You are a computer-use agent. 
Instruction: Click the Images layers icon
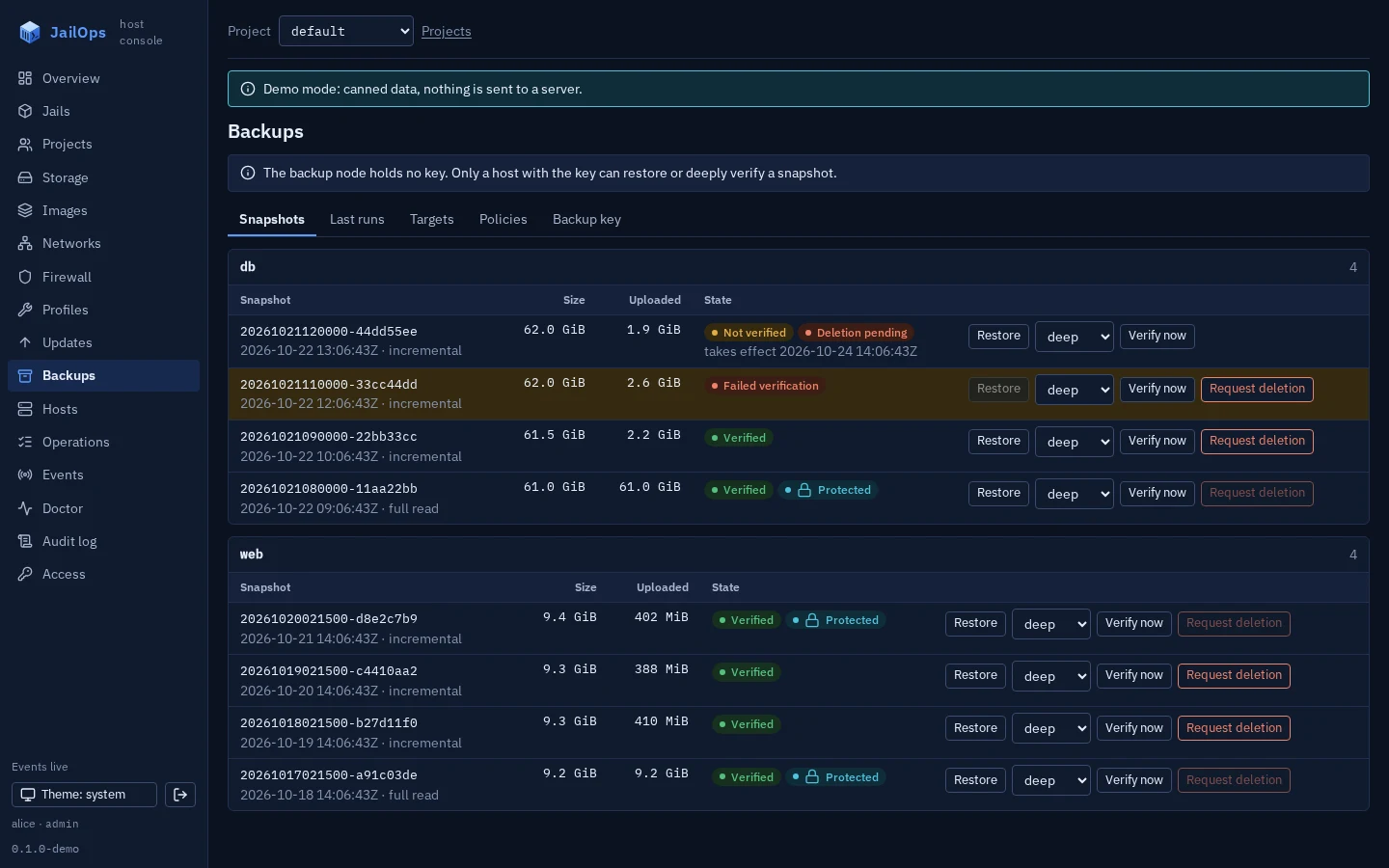[x=25, y=210]
